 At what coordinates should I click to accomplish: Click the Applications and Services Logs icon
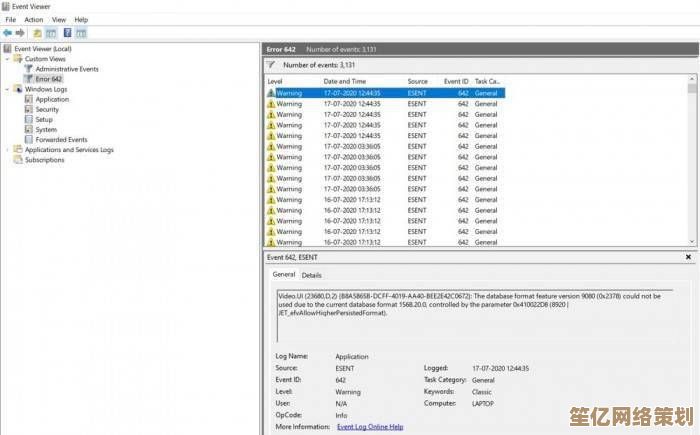click(x=18, y=150)
